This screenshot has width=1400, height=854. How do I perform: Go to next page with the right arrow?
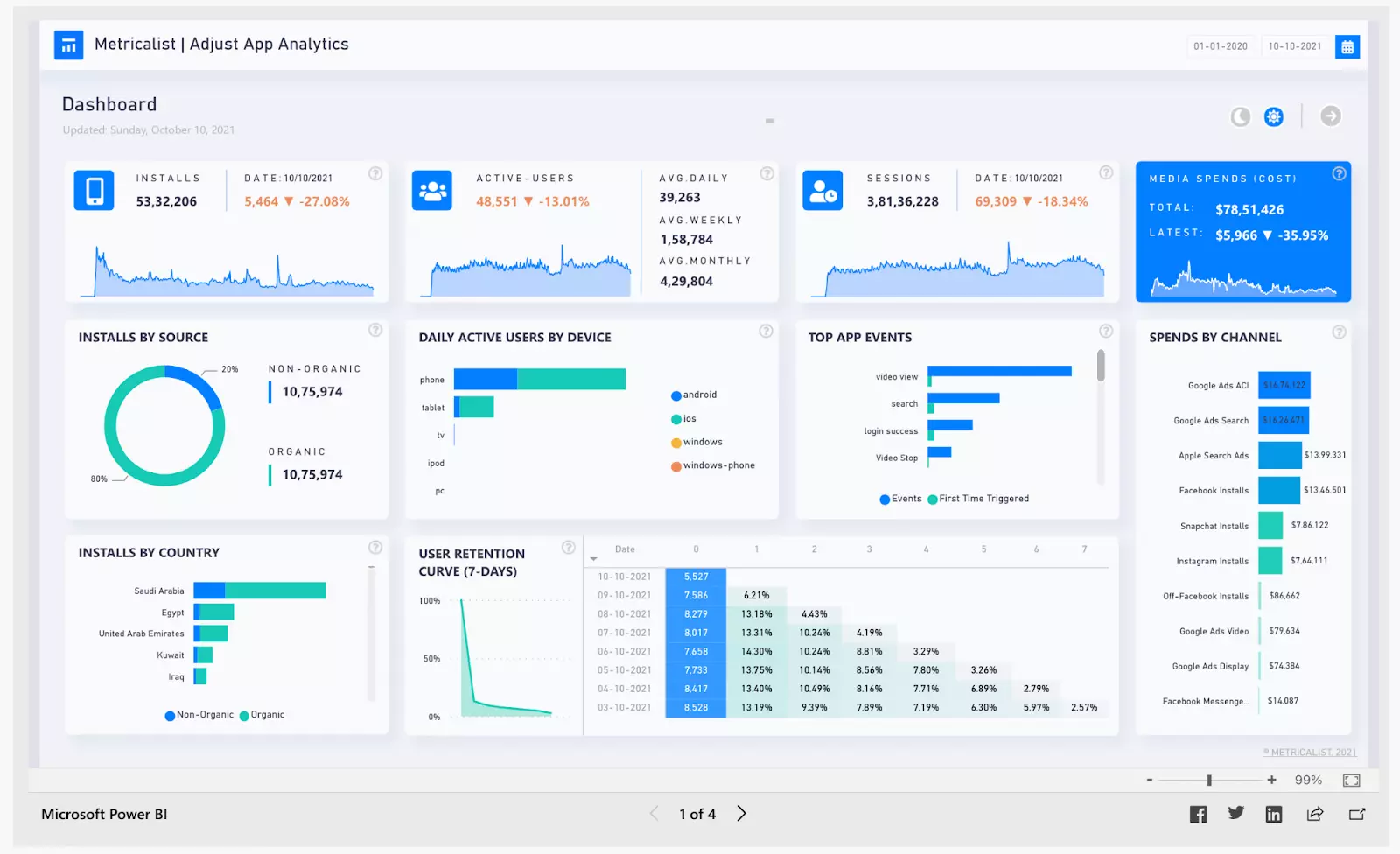point(740,813)
